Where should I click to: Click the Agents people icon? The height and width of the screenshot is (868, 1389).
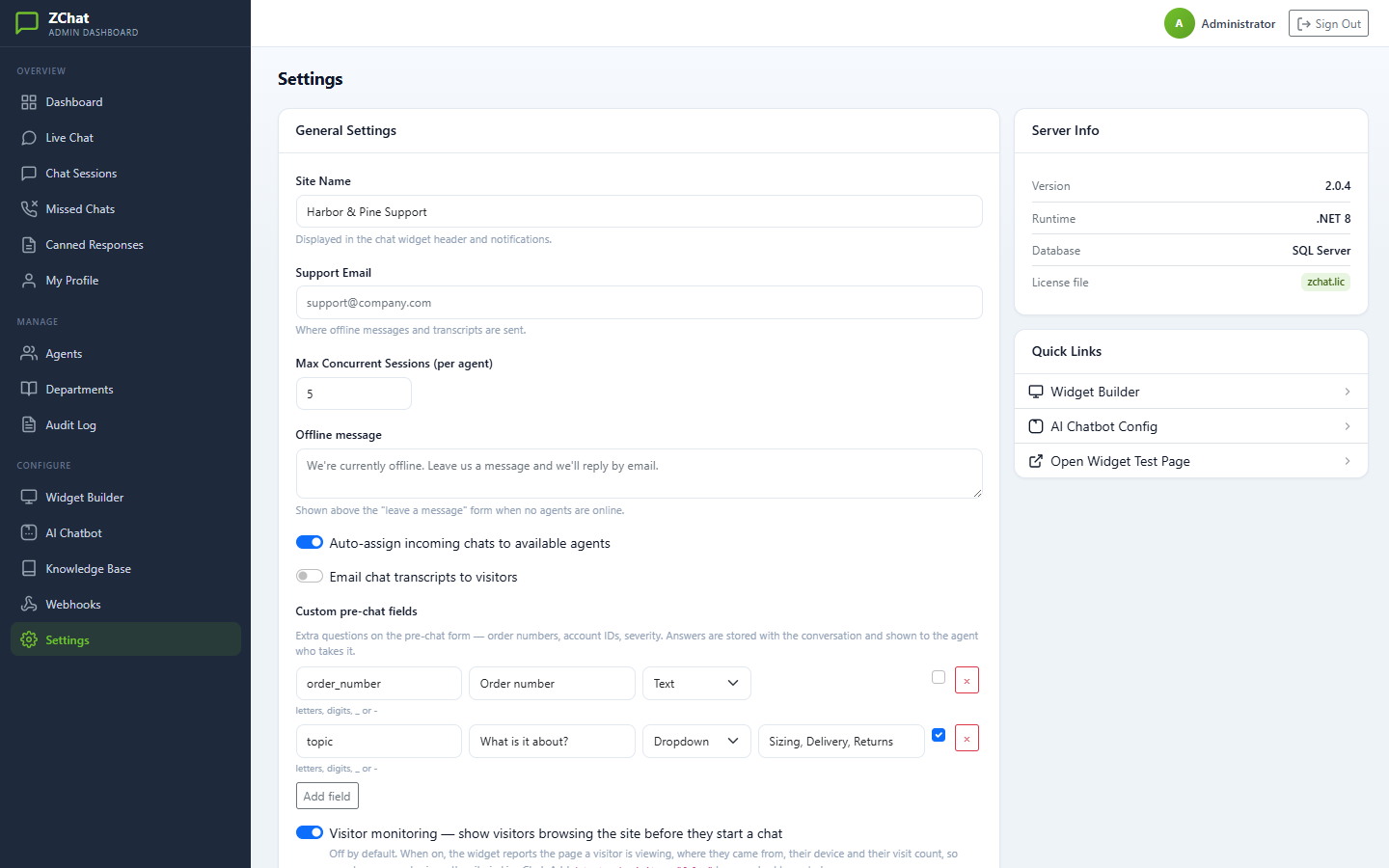pyautogui.click(x=29, y=354)
